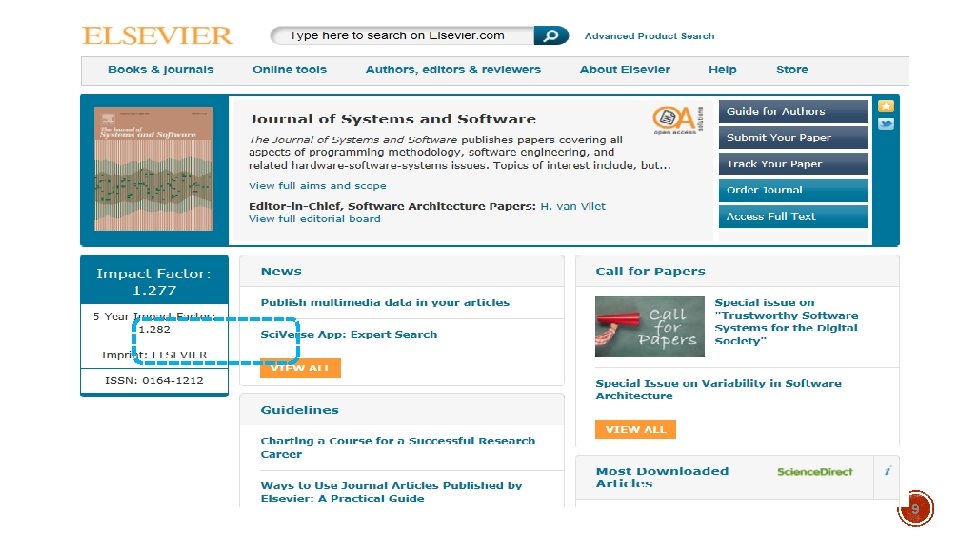Image resolution: width=960 pixels, height=540 pixels.
Task: Open SciVerse App: Expert Search news
Action: coord(349,335)
